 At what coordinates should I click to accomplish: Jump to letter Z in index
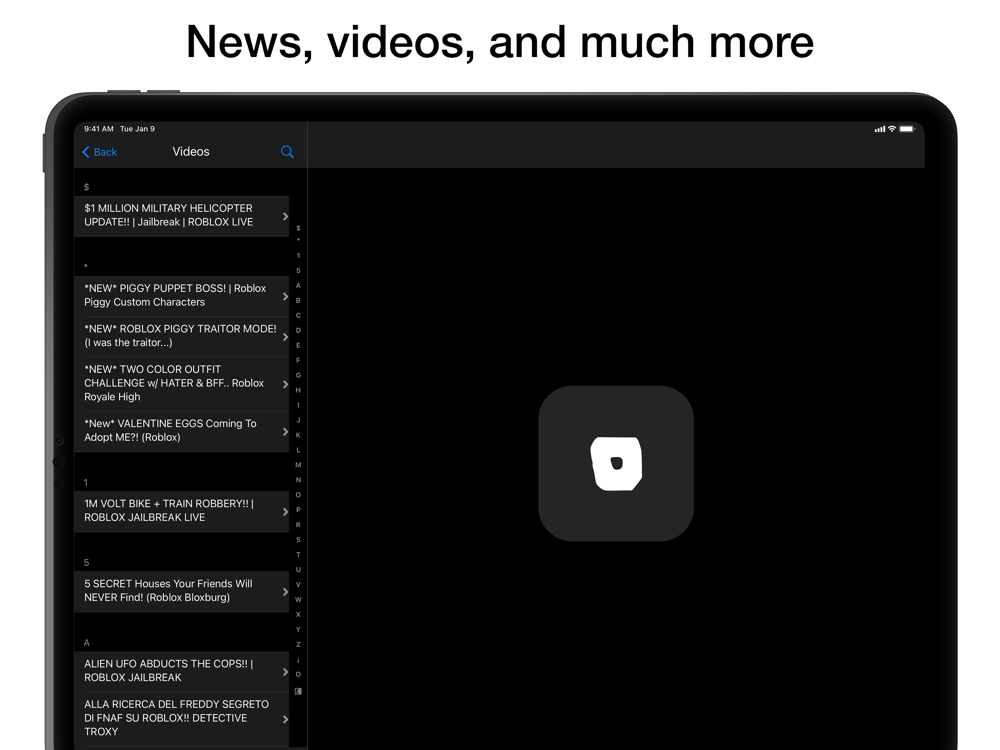(298, 644)
